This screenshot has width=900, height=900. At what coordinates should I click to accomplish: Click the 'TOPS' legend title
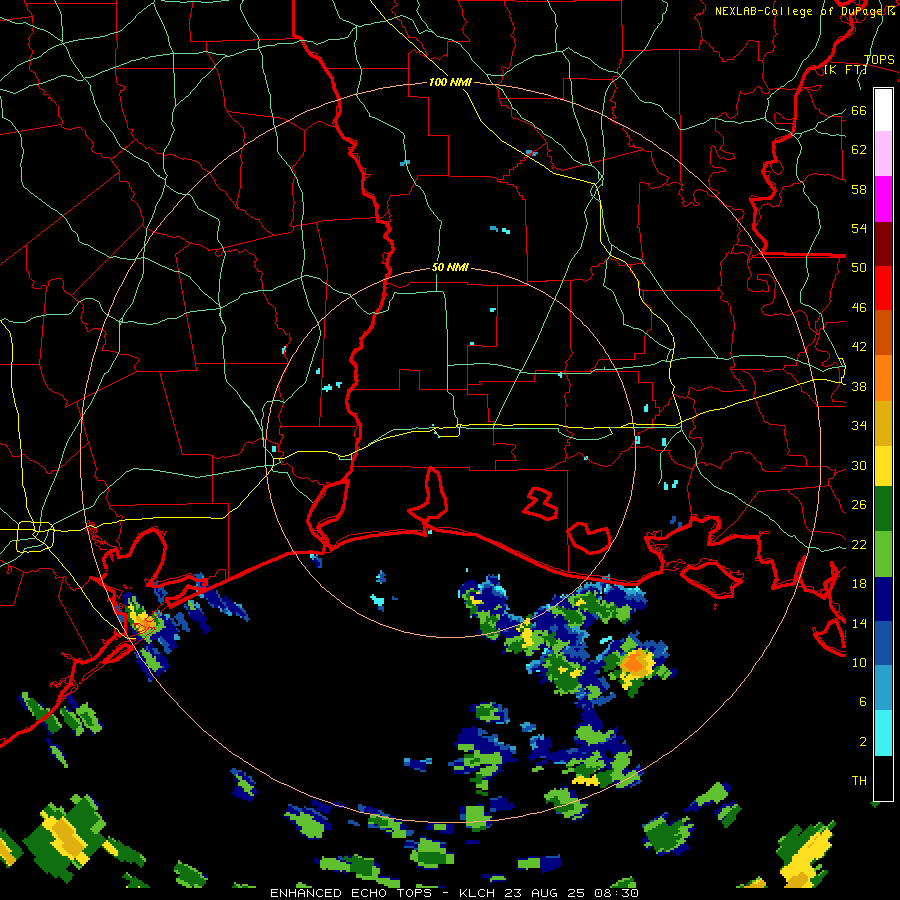point(879,59)
